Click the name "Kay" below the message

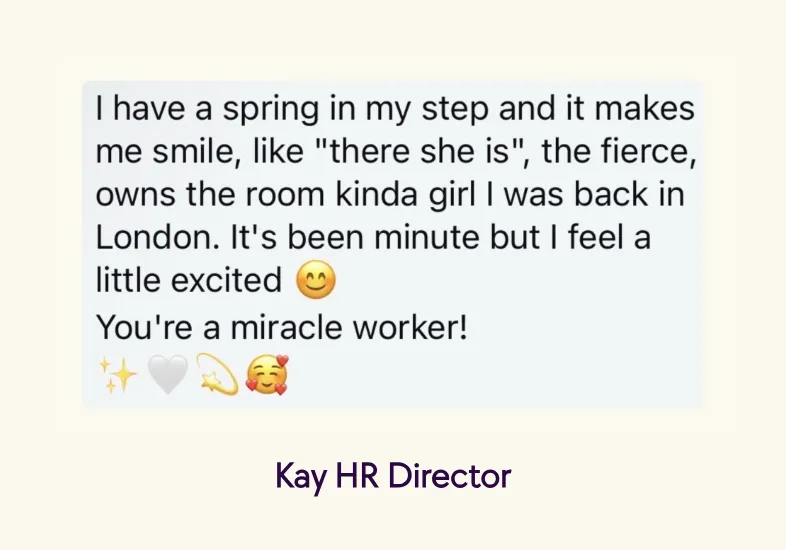(x=300, y=476)
